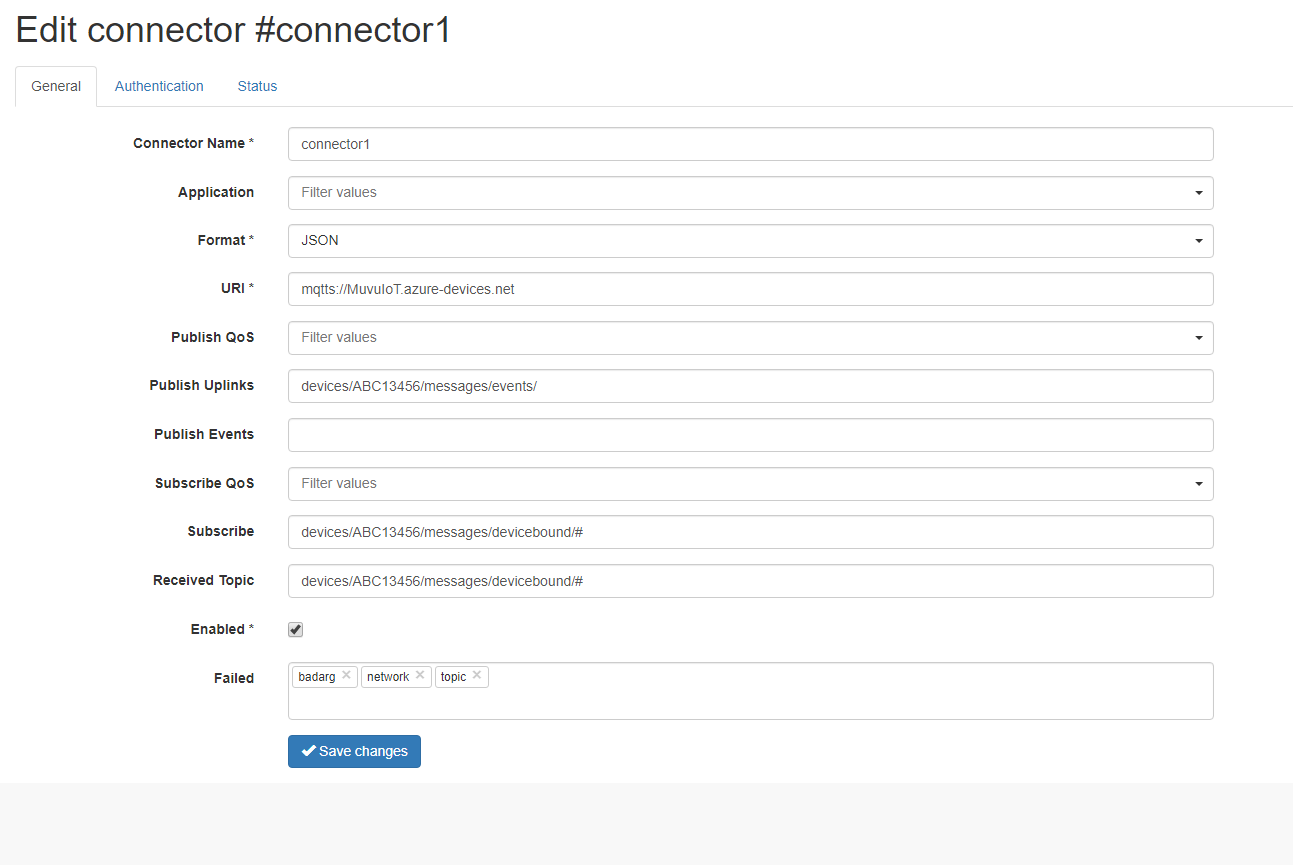The width and height of the screenshot is (1293, 865).
Task: Switch to the Status tab
Action: point(257,86)
